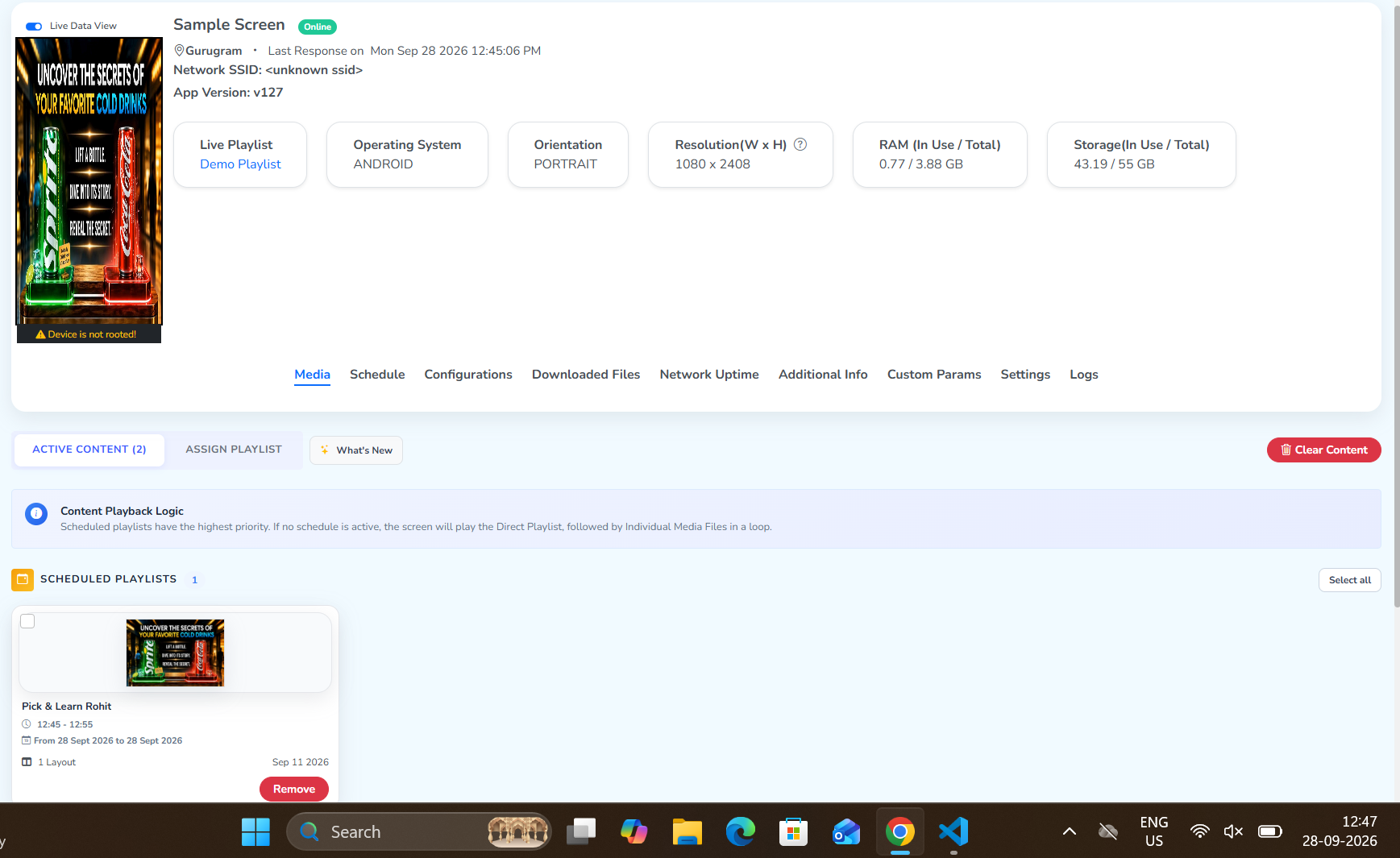1400x858 pixels.
Task: Open the Additional Info tab
Action: (x=823, y=375)
